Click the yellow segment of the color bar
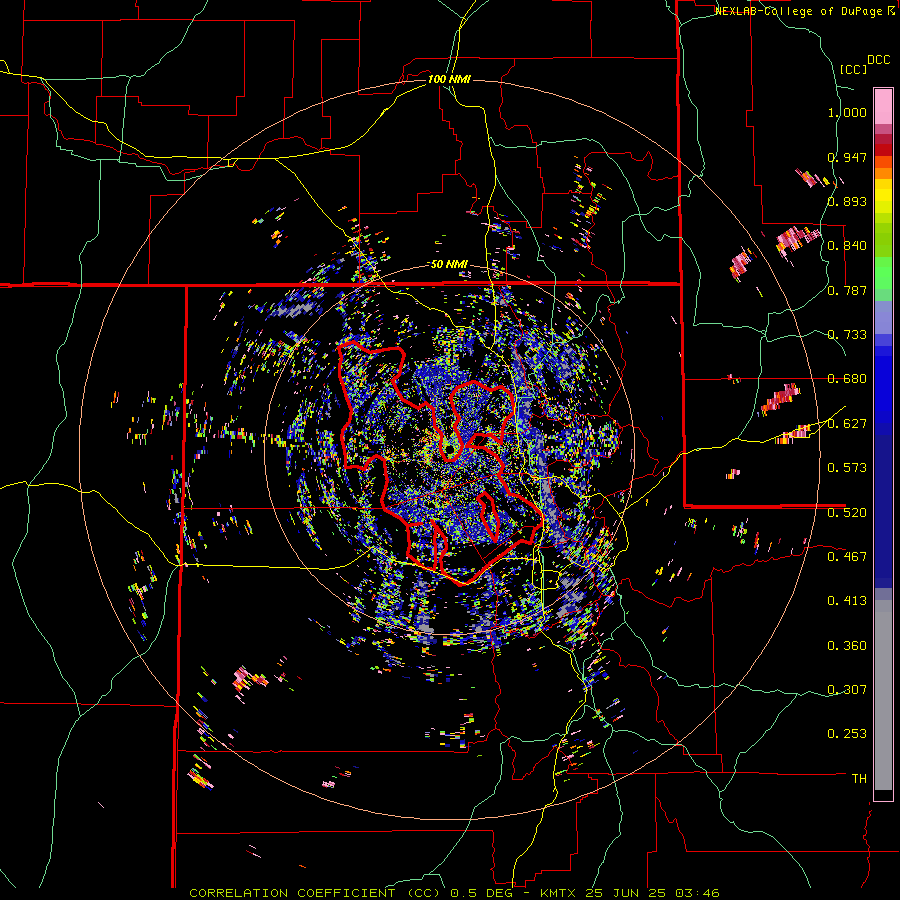This screenshot has height=900, width=900. tap(883, 196)
